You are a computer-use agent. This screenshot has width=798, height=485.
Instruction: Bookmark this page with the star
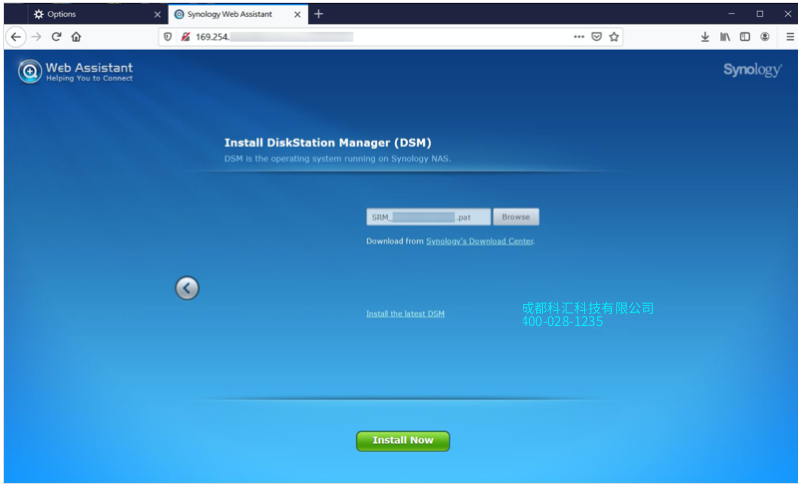click(614, 37)
